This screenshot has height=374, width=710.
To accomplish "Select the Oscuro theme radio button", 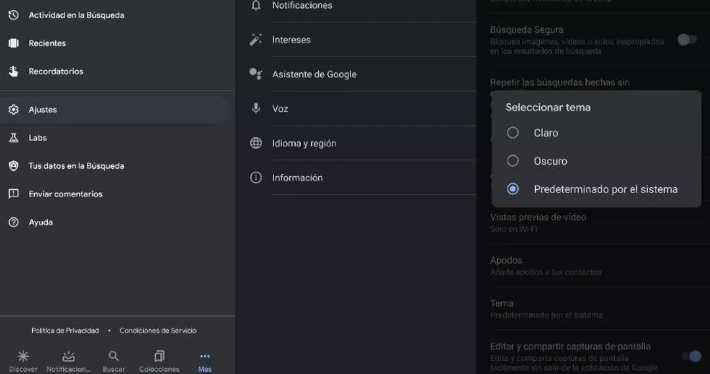I will [x=513, y=161].
